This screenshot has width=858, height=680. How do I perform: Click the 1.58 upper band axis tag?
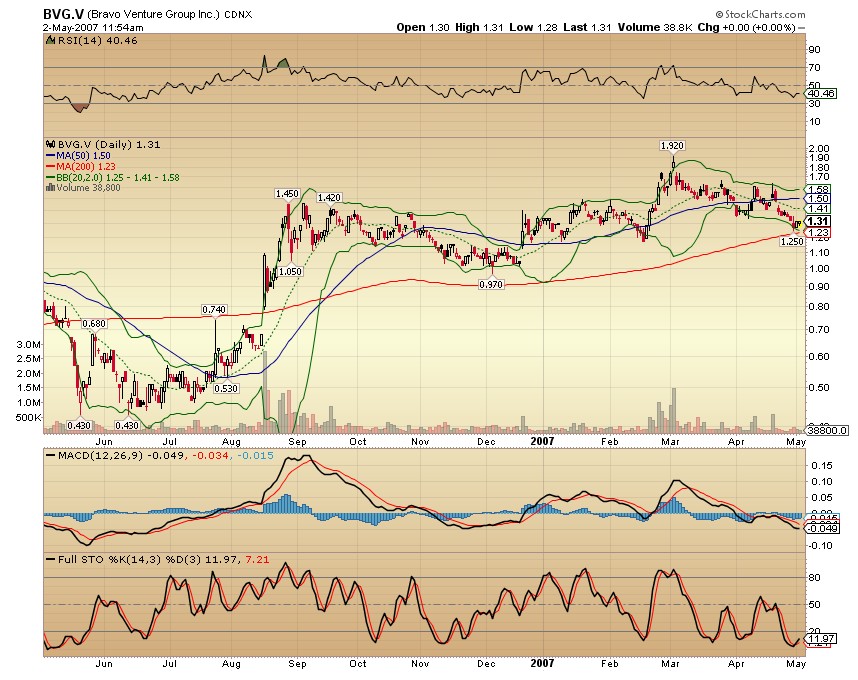coord(819,190)
